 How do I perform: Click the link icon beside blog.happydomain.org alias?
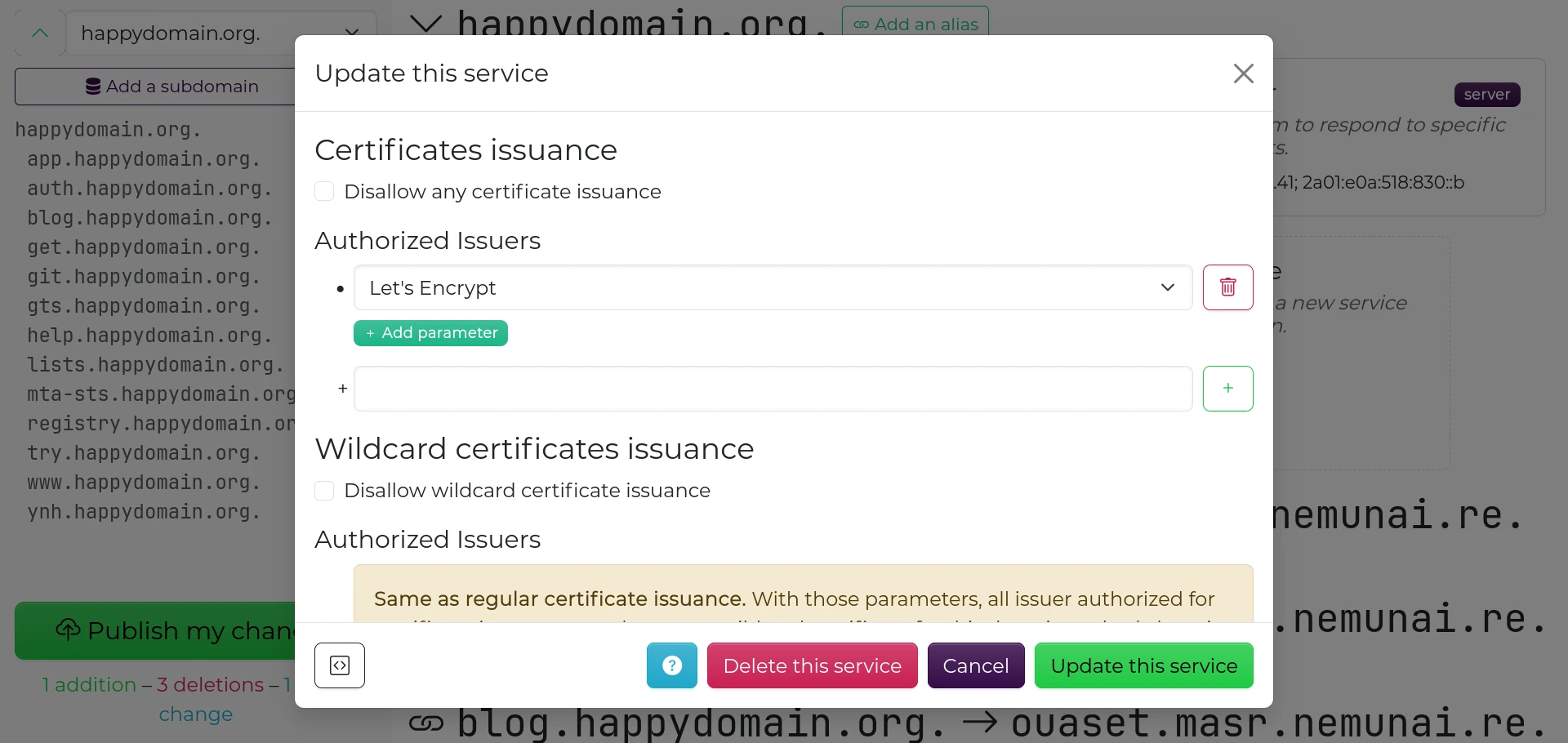(425, 723)
